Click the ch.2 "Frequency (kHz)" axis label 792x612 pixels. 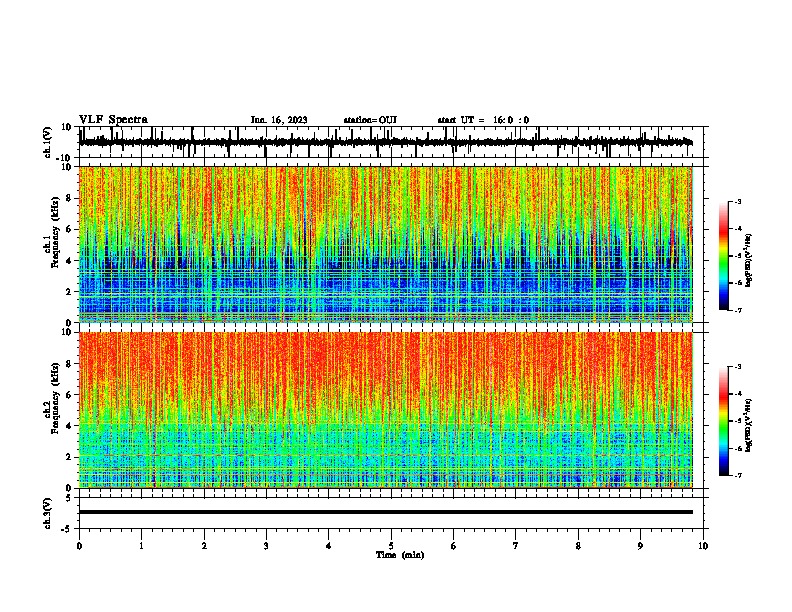[56, 398]
